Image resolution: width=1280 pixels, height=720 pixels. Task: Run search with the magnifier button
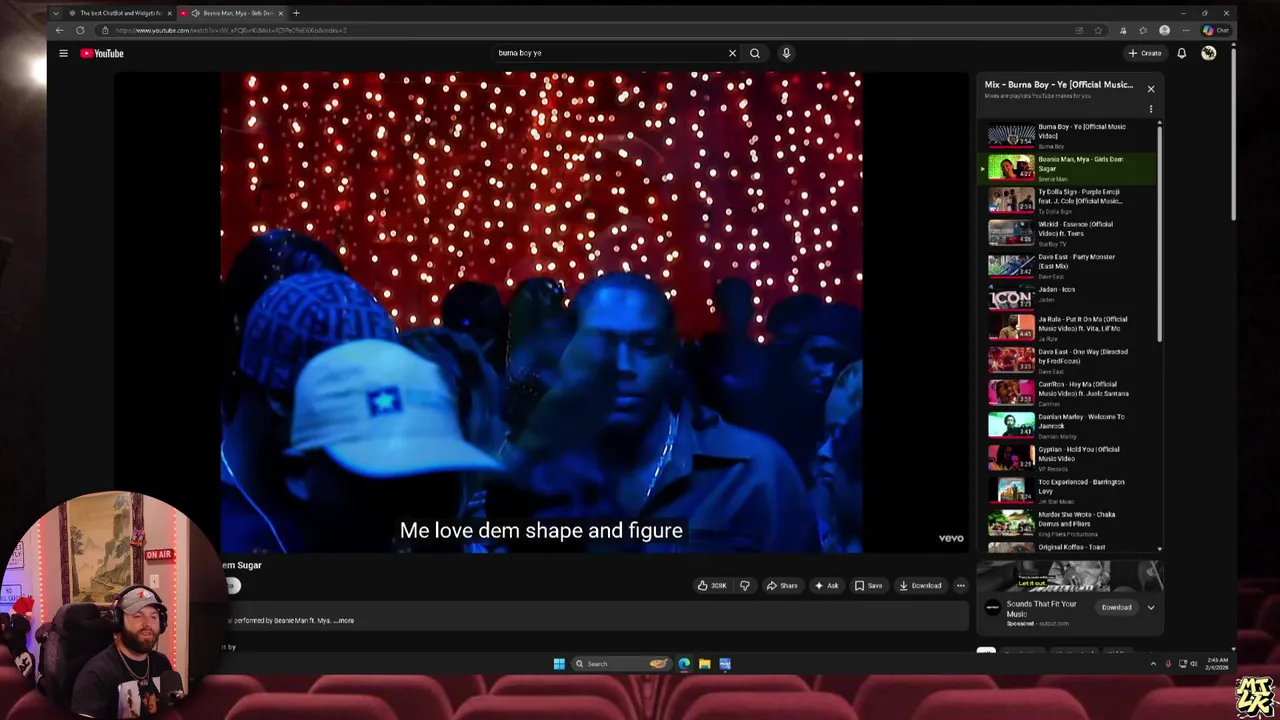click(755, 53)
